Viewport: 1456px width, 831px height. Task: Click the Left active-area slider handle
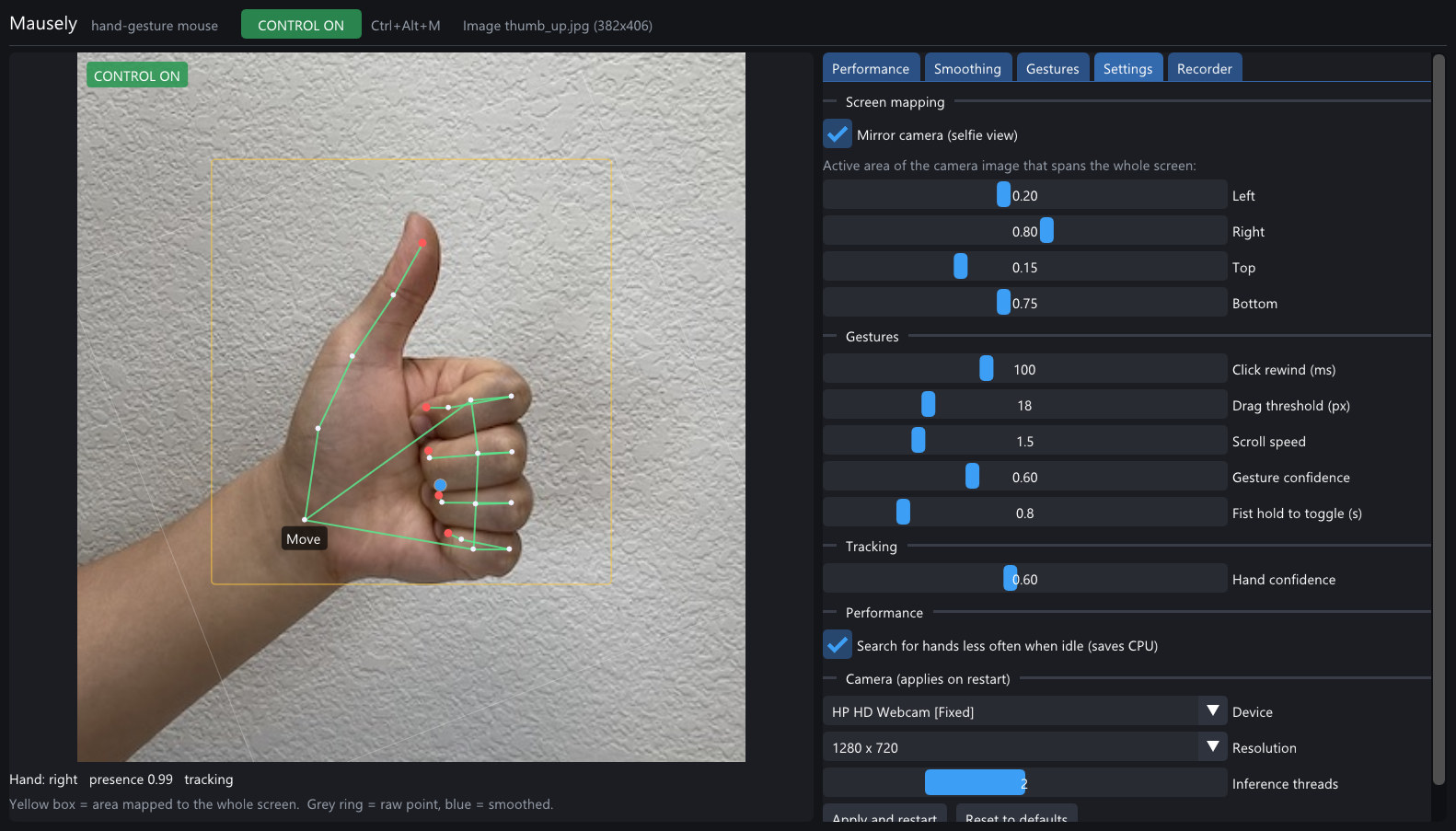[x=1003, y=195]
